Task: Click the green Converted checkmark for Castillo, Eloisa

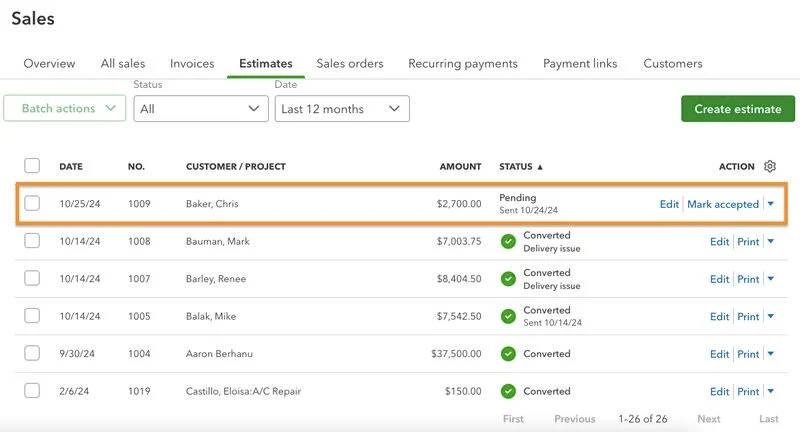Action: [x=508, y=391]
